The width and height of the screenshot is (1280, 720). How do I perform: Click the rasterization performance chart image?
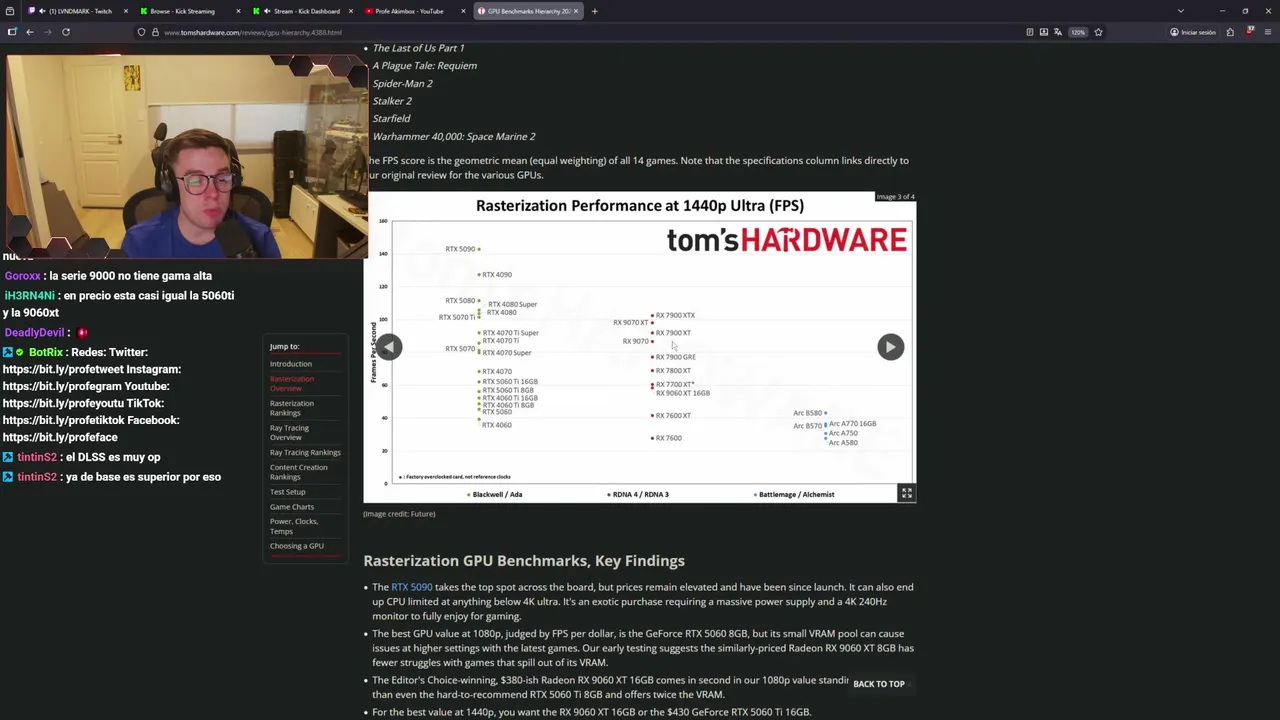(x=640, y=347)
